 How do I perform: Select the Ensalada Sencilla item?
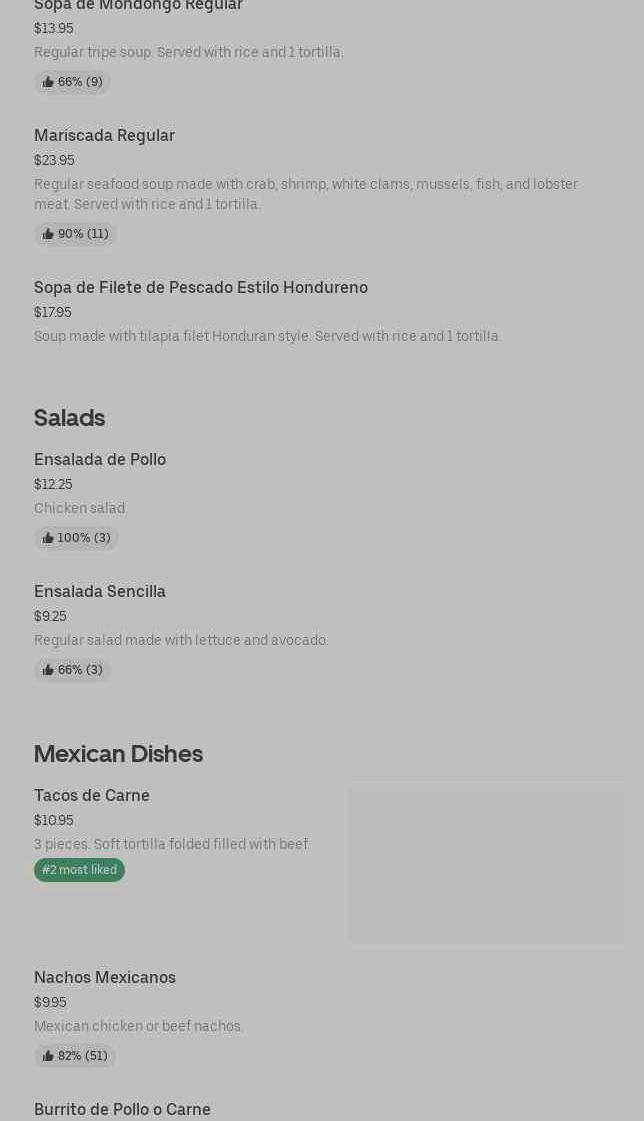tap(100, 591)
